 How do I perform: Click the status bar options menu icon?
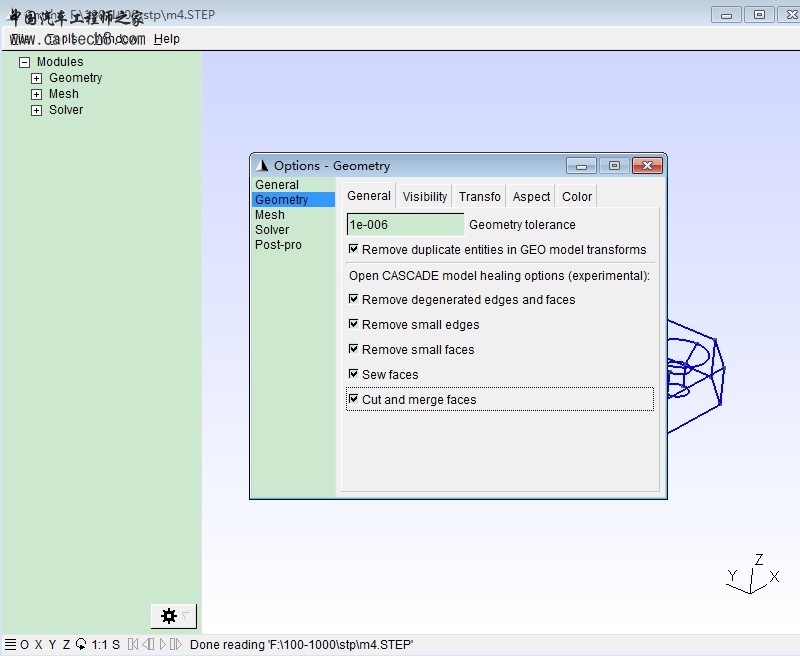tap(10, 645)
